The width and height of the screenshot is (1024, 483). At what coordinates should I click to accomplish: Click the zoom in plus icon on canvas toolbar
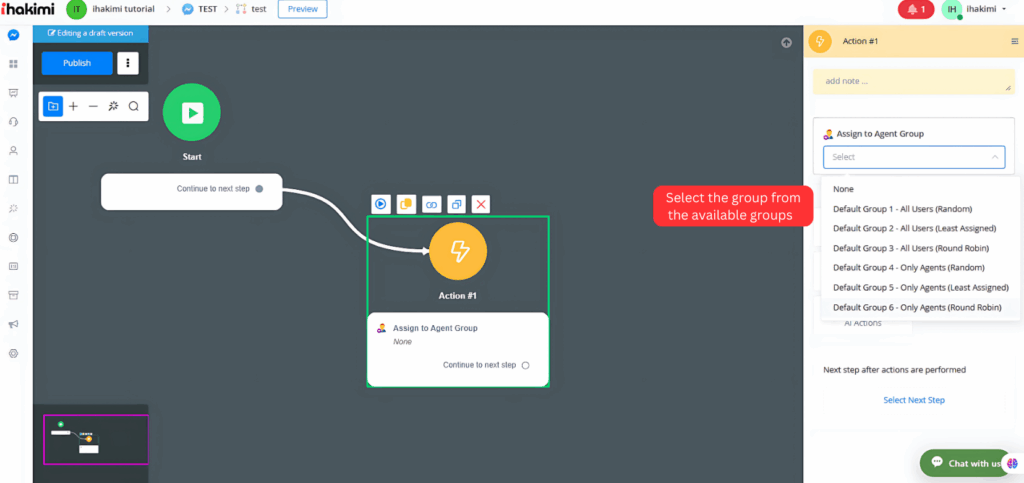click(73, 106)
